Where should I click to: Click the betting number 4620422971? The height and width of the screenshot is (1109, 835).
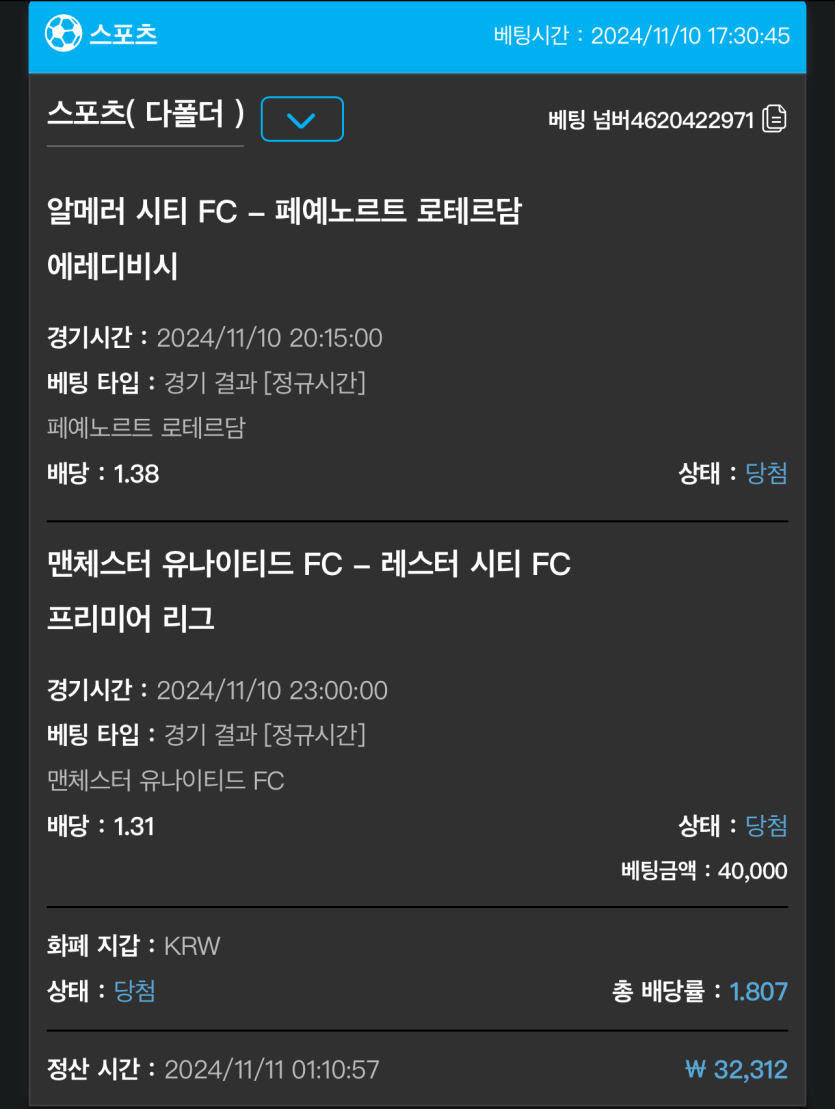coord(692,120)
